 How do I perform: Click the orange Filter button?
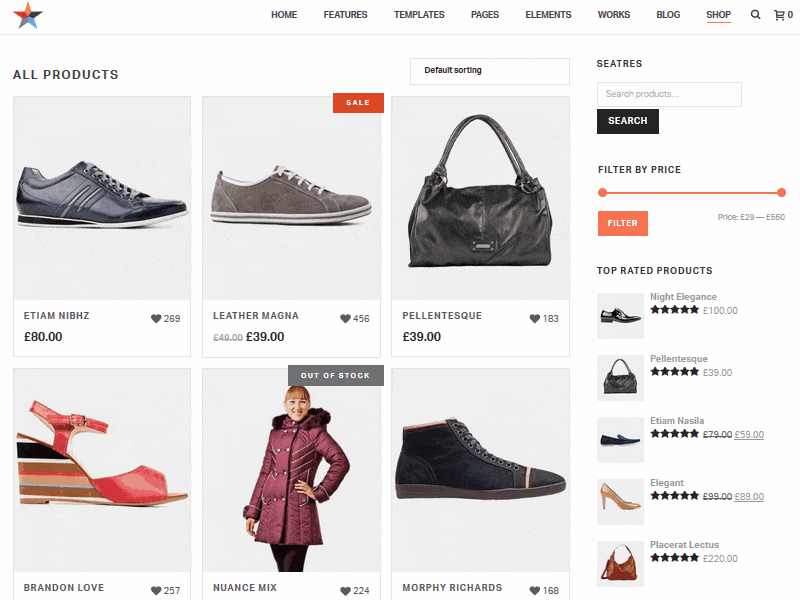622,223
